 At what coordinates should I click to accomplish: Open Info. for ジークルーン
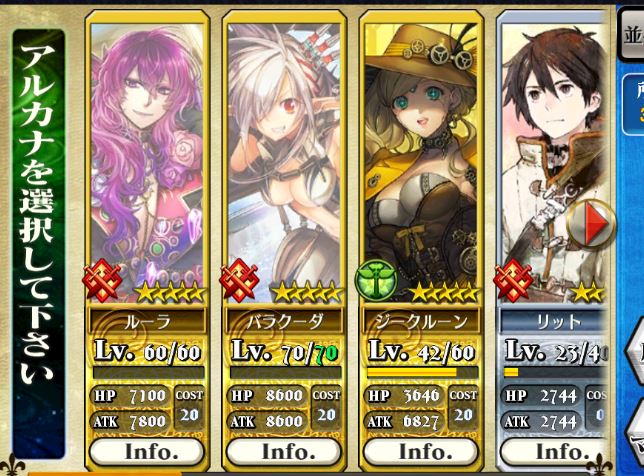[421, 452]
